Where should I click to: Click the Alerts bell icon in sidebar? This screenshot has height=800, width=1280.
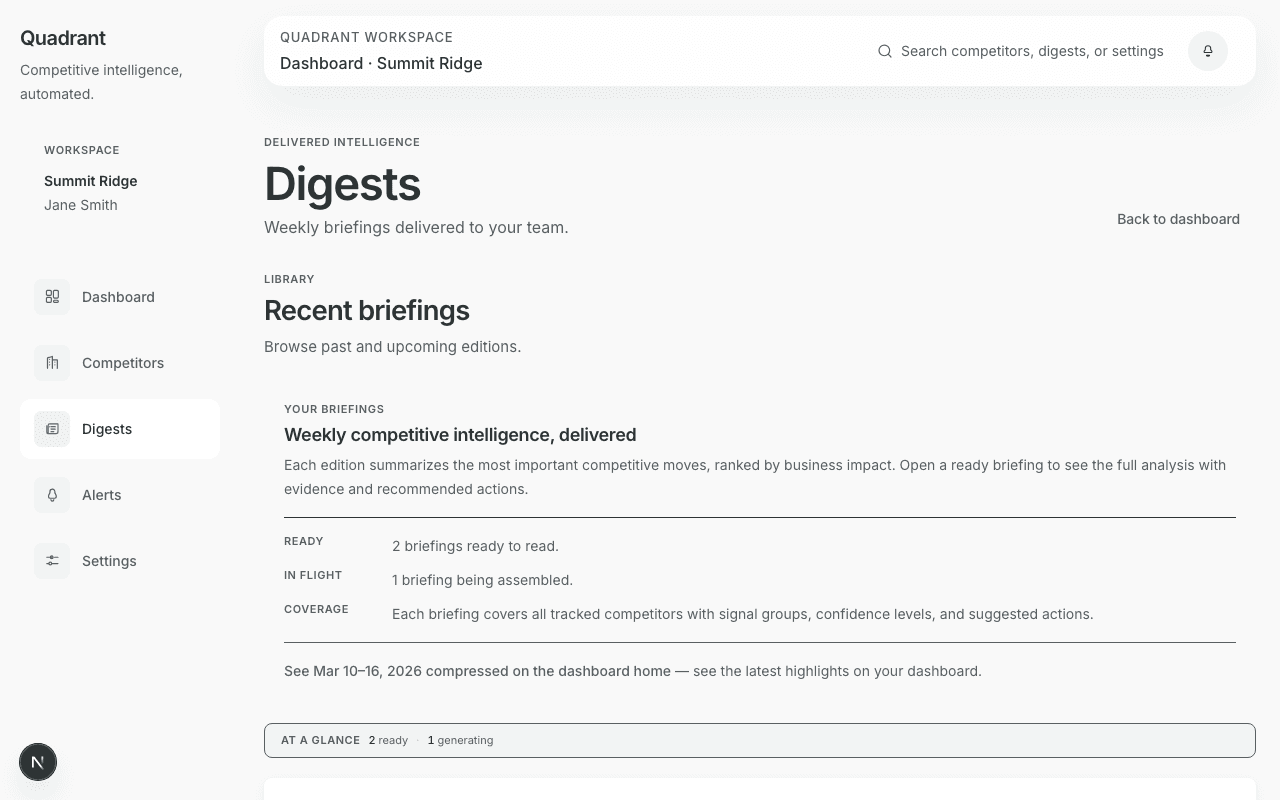[x=52, y=495]
